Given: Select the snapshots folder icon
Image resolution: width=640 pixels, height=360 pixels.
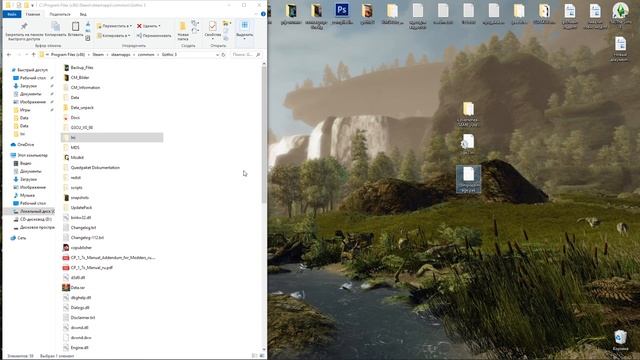Looking at the screenshot, I should 66,198.
